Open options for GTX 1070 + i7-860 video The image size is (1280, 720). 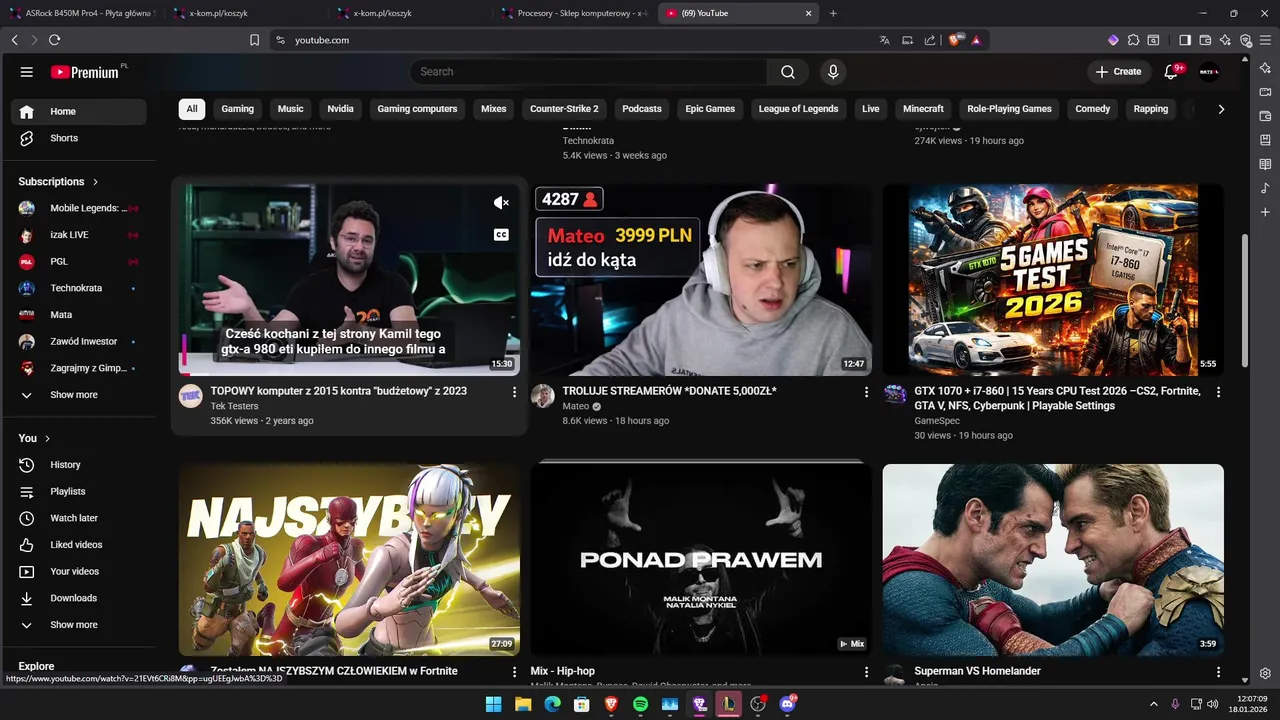[1218, 392]
